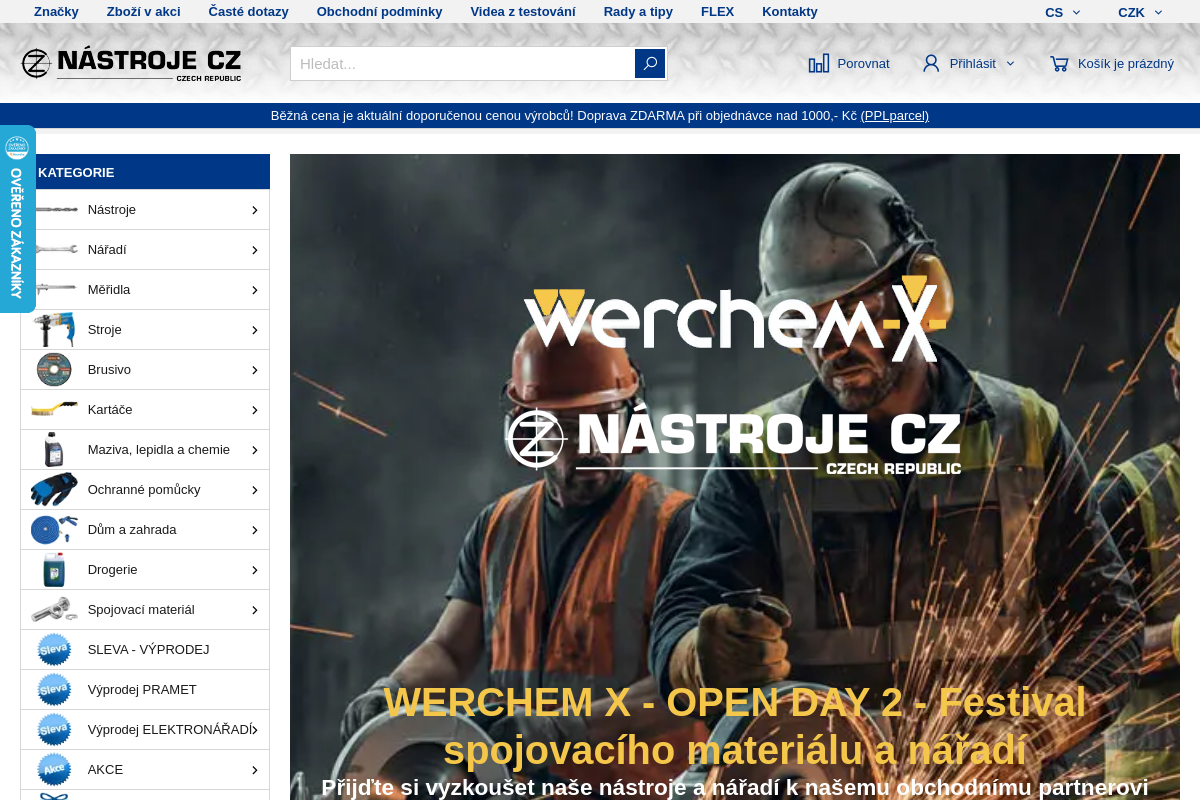Click the wire brush icon beside Kartáče
The width and height of the screenshot is (1200, 800).
click(54, 410)
